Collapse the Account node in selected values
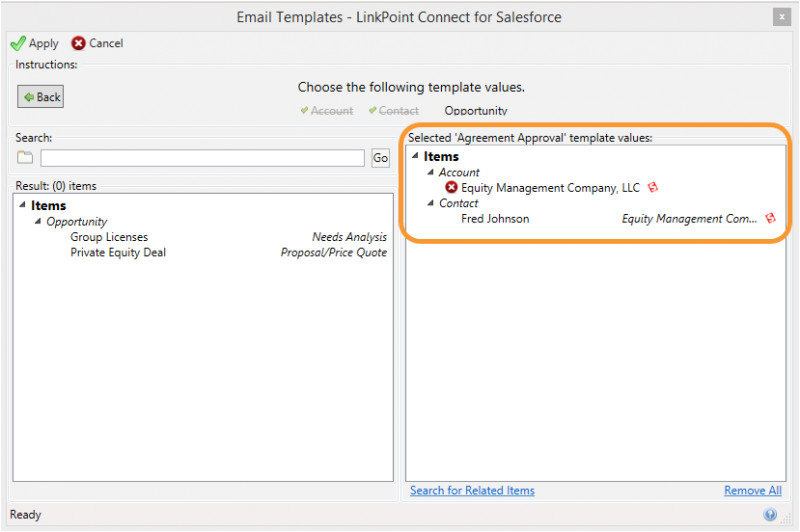The height and width of the screenshot is (532, 800). coord(431,172)
